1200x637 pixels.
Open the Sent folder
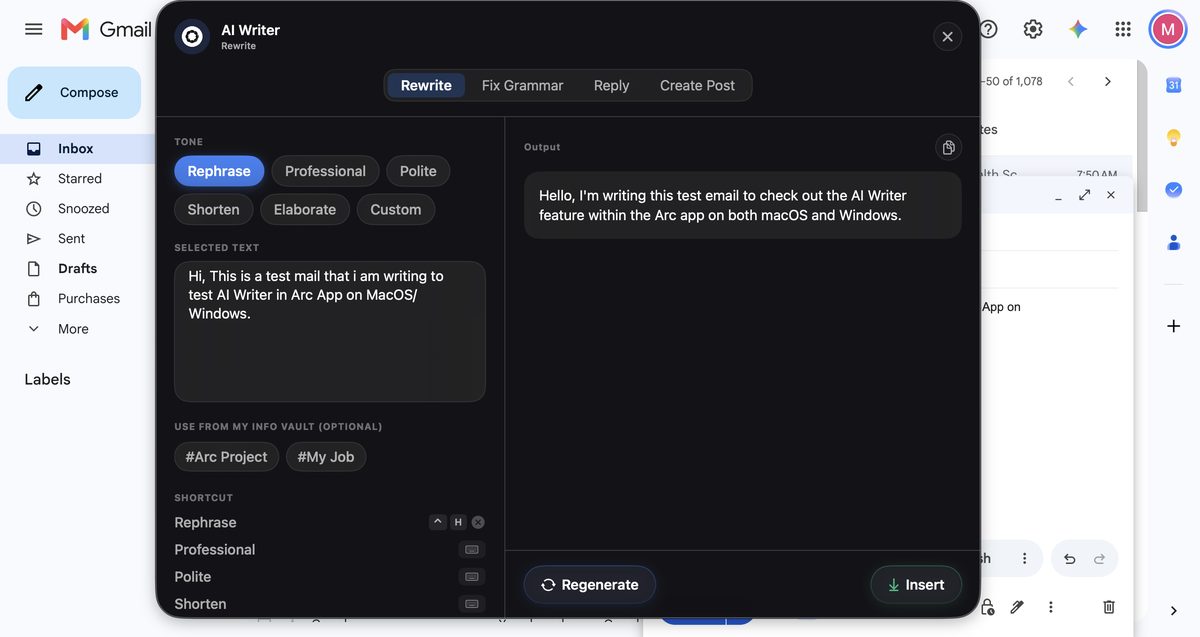pos(71,238)
